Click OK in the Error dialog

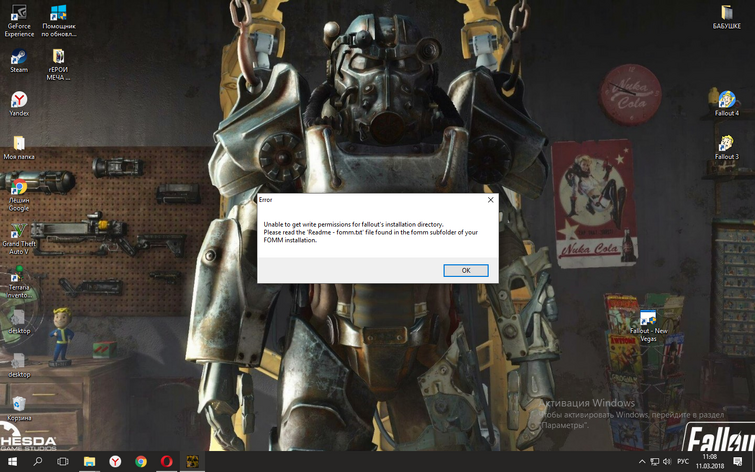(466, 270)
